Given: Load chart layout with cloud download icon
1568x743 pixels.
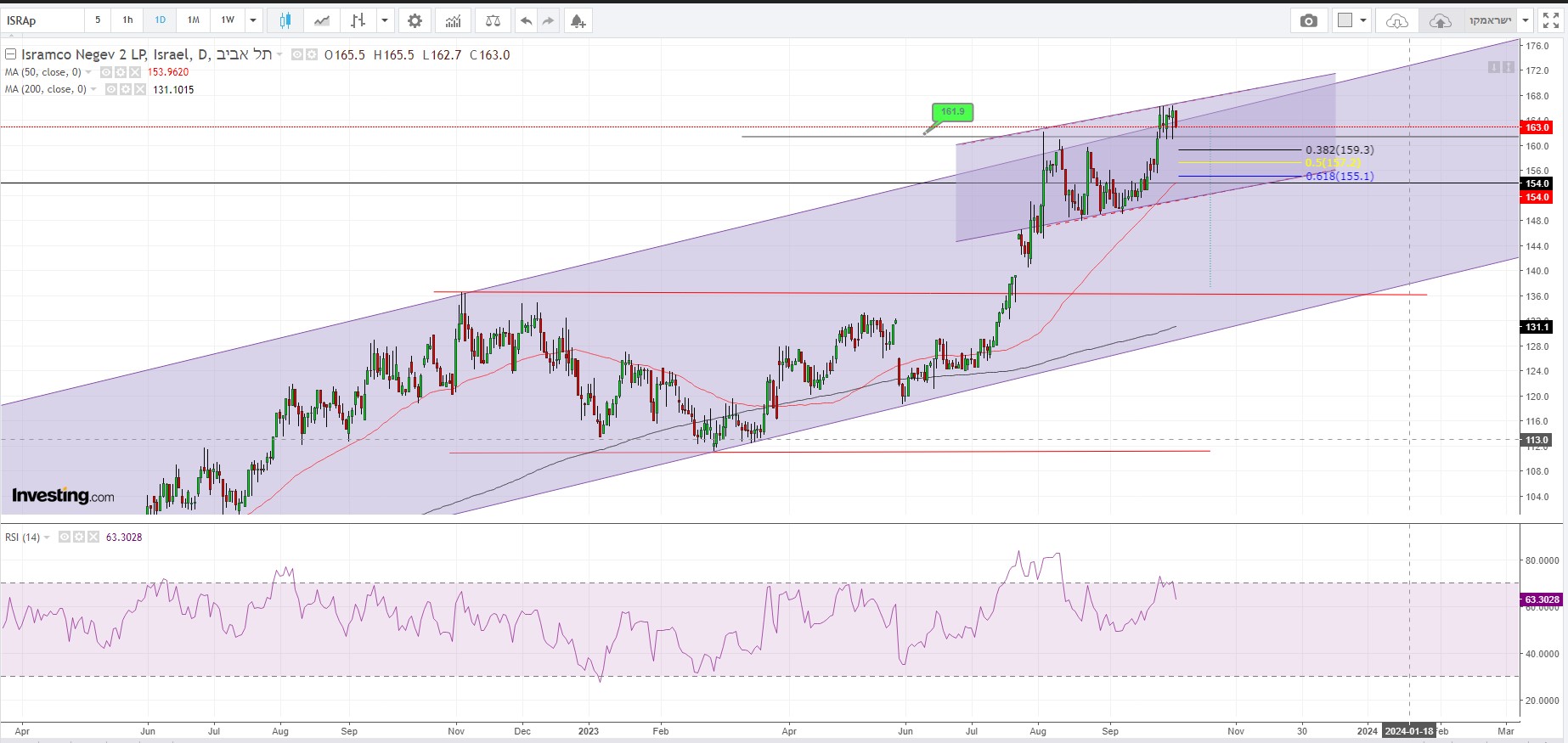Looking at the screenshot, I should coord(1396,20).
